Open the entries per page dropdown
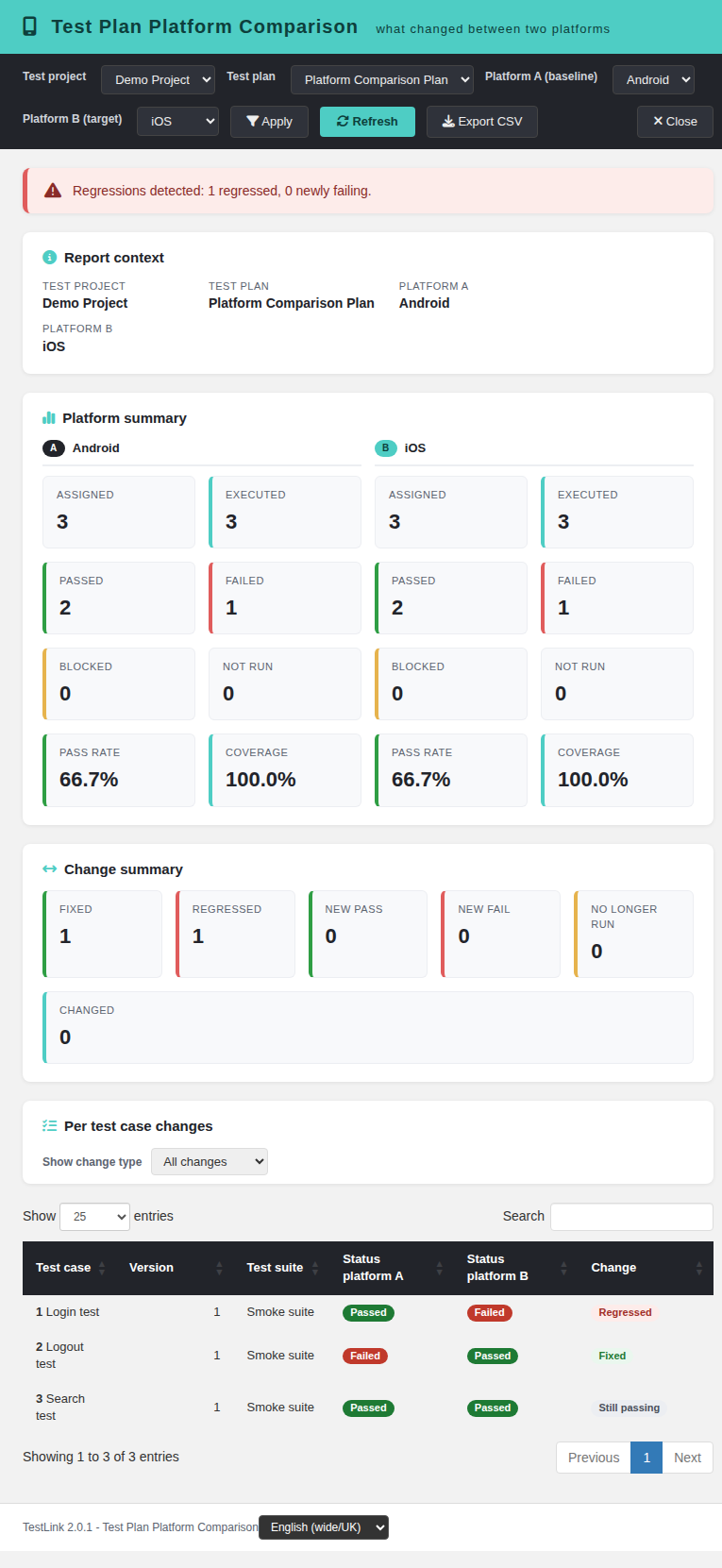 [x=94, y=1217]
